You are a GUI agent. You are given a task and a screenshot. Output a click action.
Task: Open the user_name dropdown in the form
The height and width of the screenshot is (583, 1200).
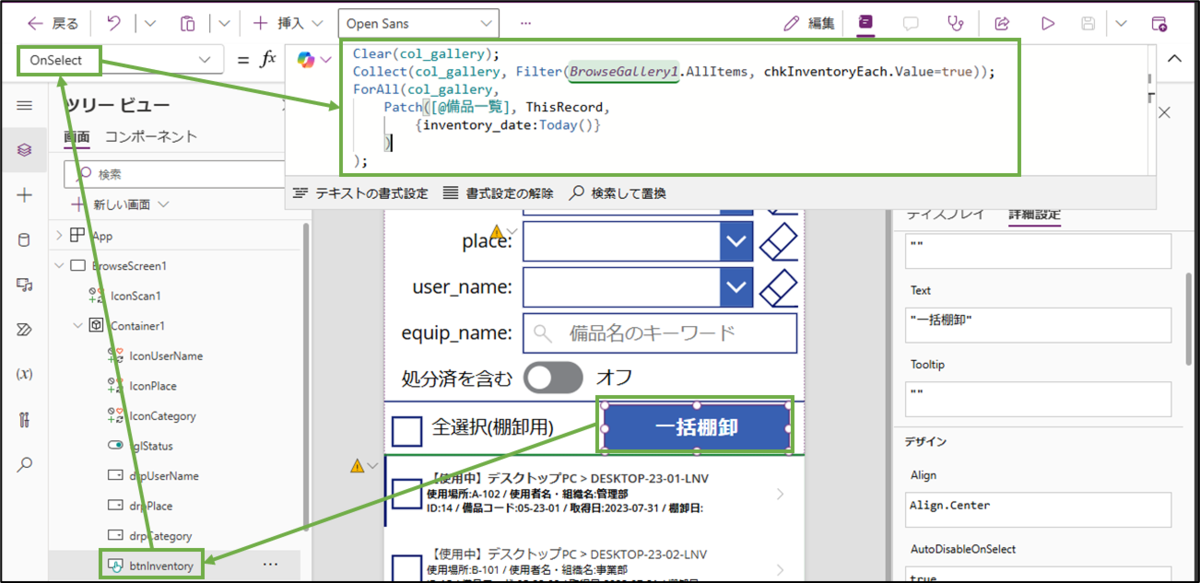(738, 287)
